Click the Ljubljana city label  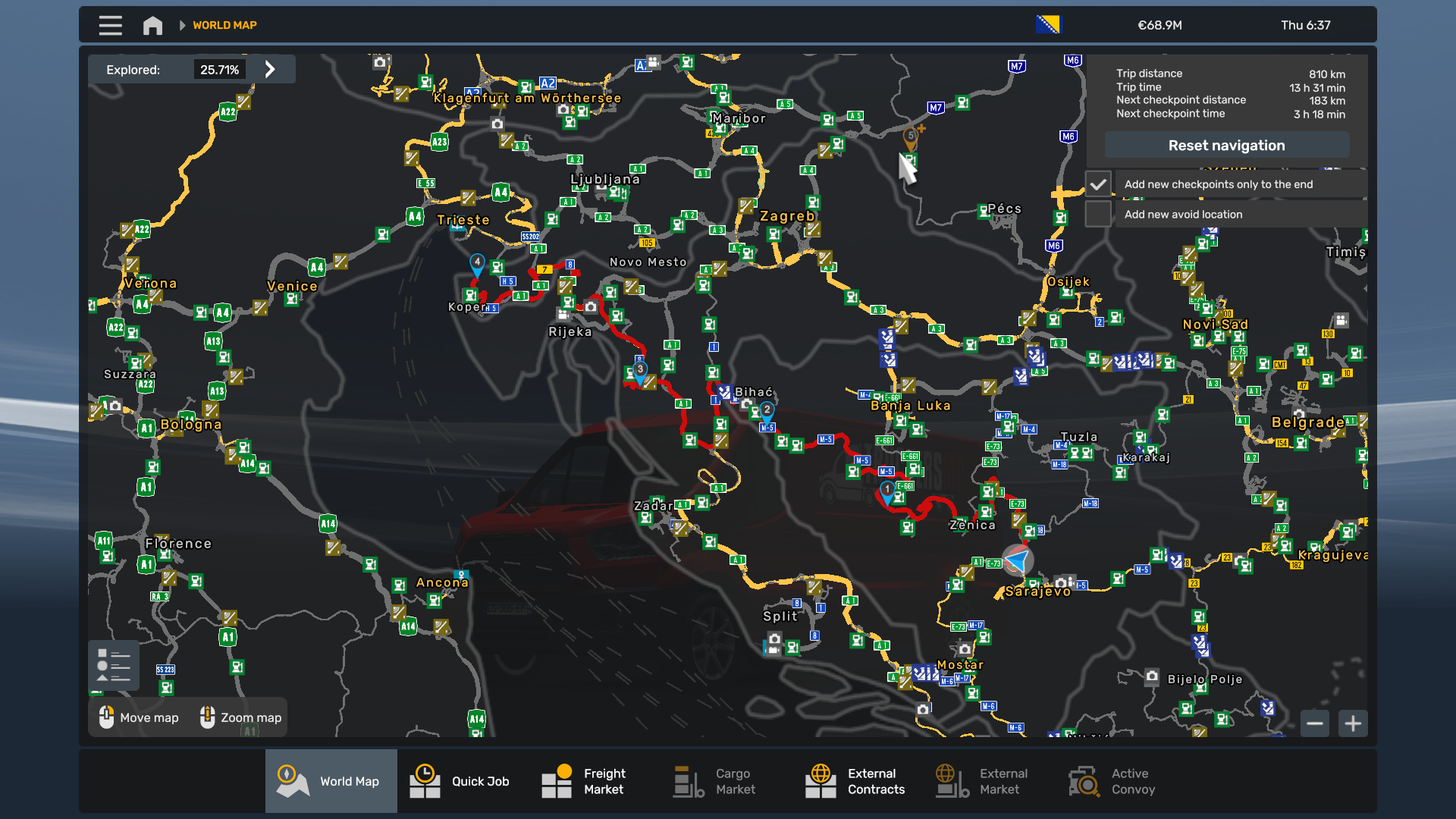(x=605, y=179)
